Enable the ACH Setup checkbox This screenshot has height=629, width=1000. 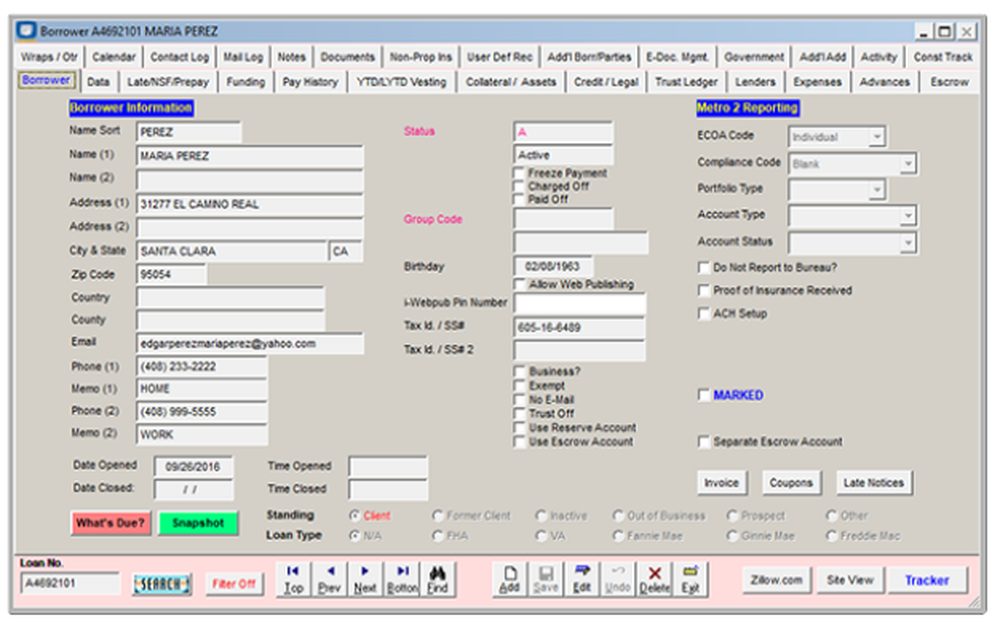tap(704, 313)
